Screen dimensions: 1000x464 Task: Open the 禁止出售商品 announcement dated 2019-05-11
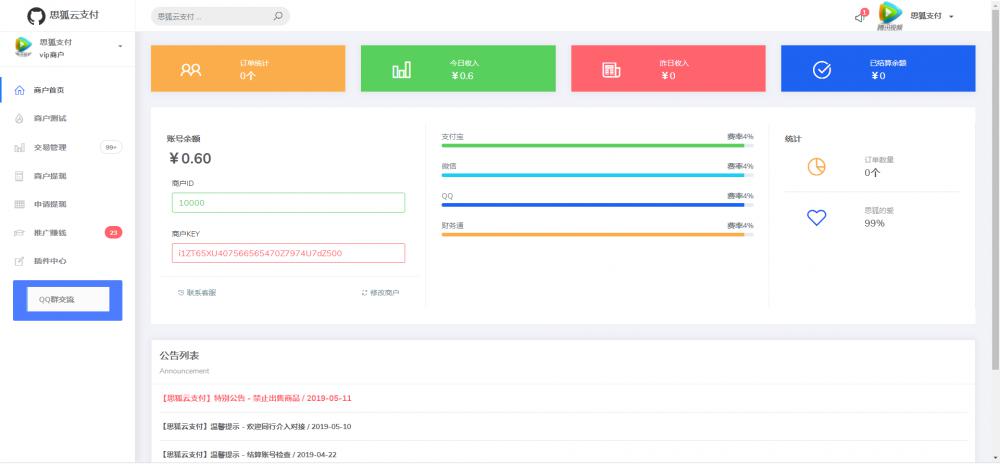point(256,398)
